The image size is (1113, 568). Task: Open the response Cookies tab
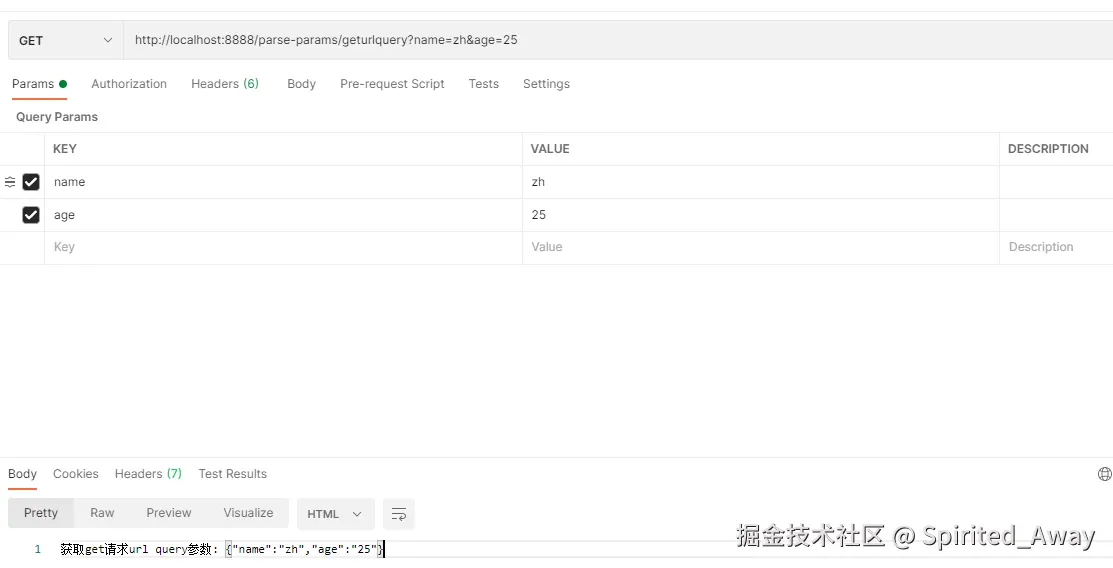[76, 474]
